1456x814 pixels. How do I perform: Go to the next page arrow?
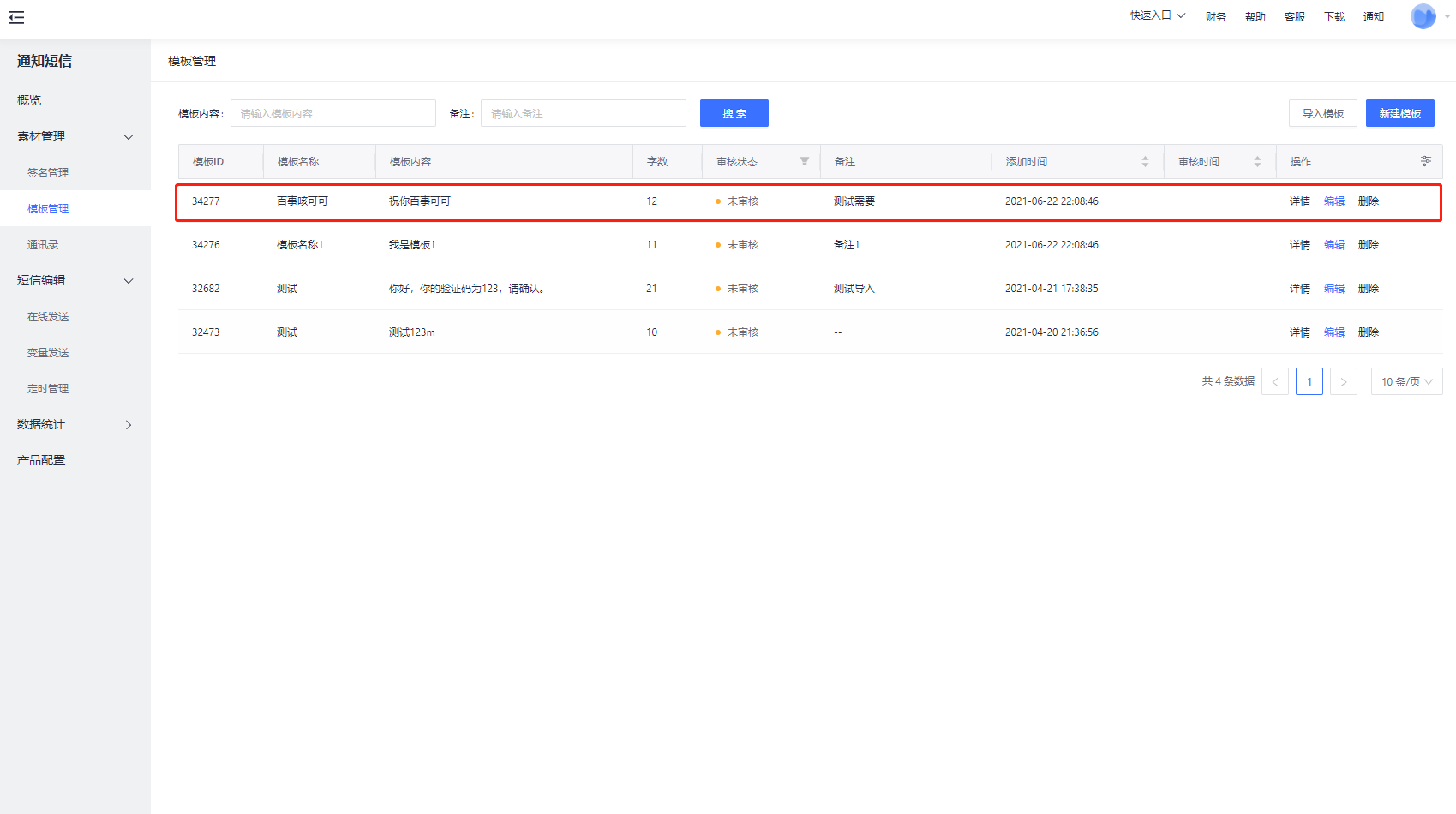tap(1344, 381)
